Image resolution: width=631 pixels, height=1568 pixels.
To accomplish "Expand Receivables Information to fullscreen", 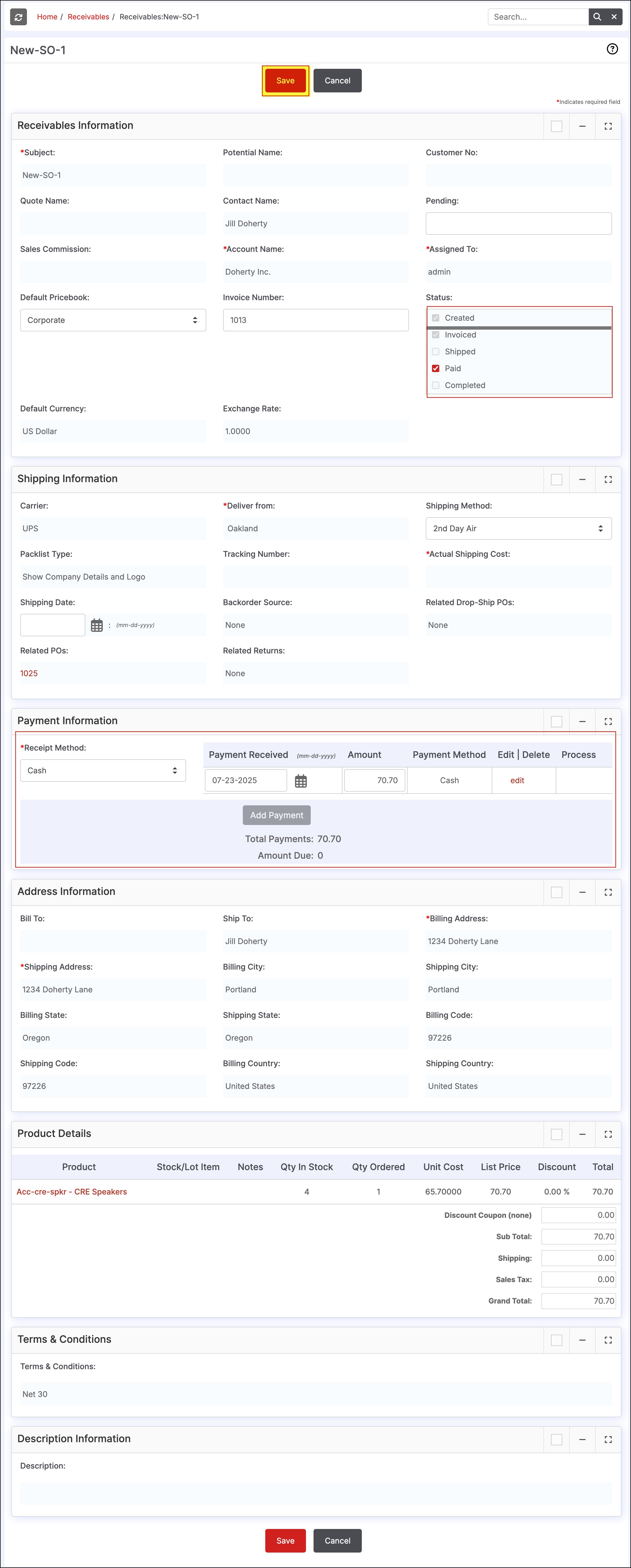I will pyautogui.click(x=608, y=126).
